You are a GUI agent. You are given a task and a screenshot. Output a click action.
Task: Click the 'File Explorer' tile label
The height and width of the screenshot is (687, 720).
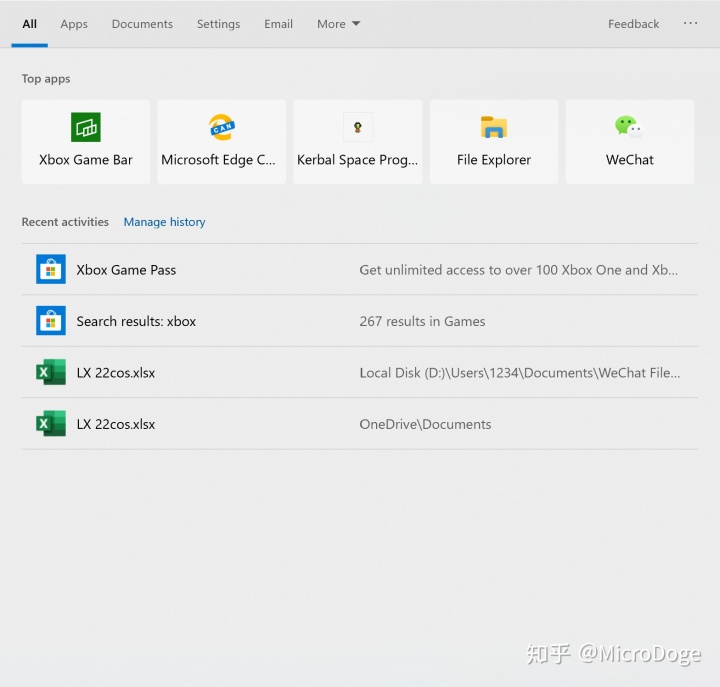coord(494,160)
